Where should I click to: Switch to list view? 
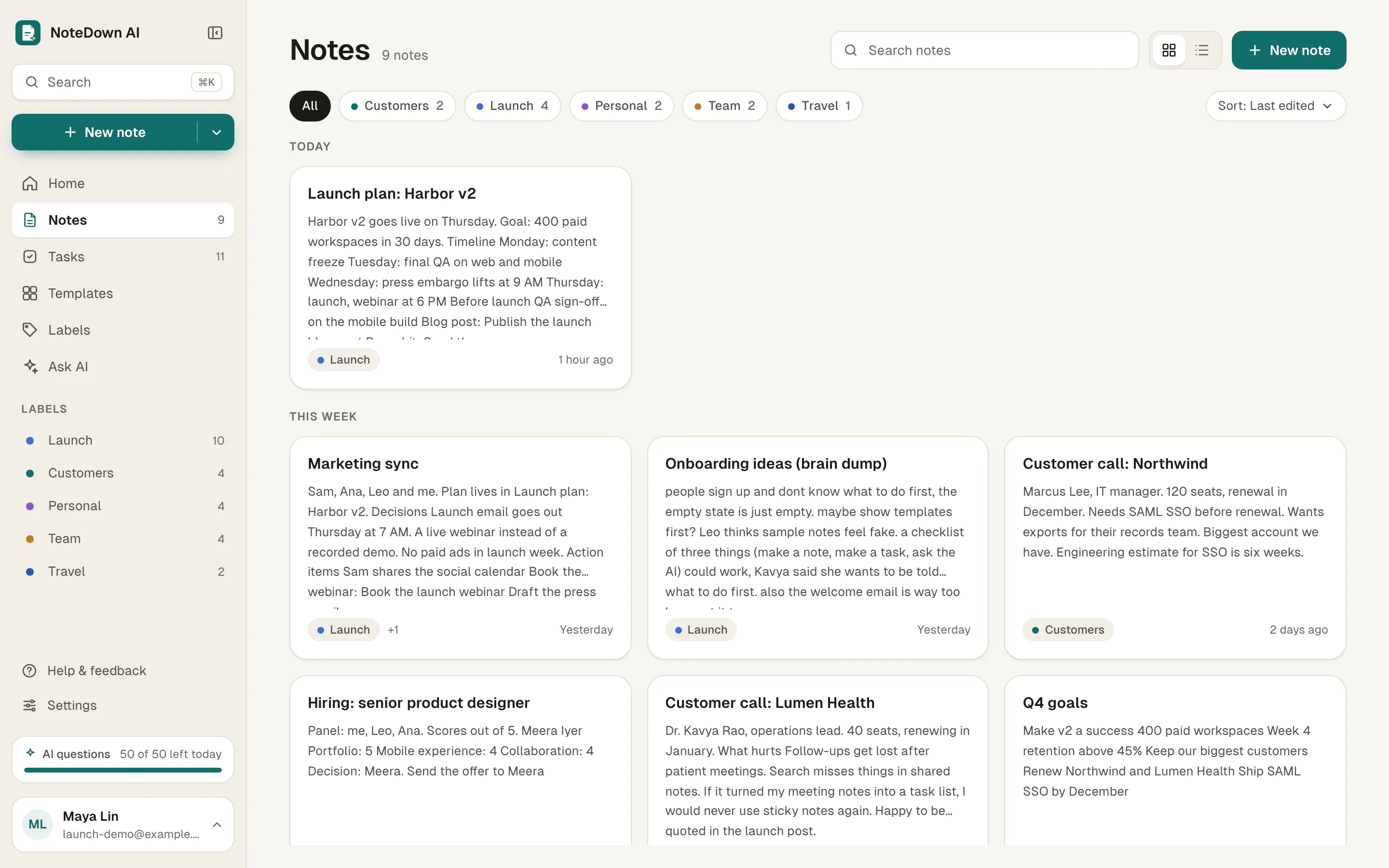tap(1202, 51)
